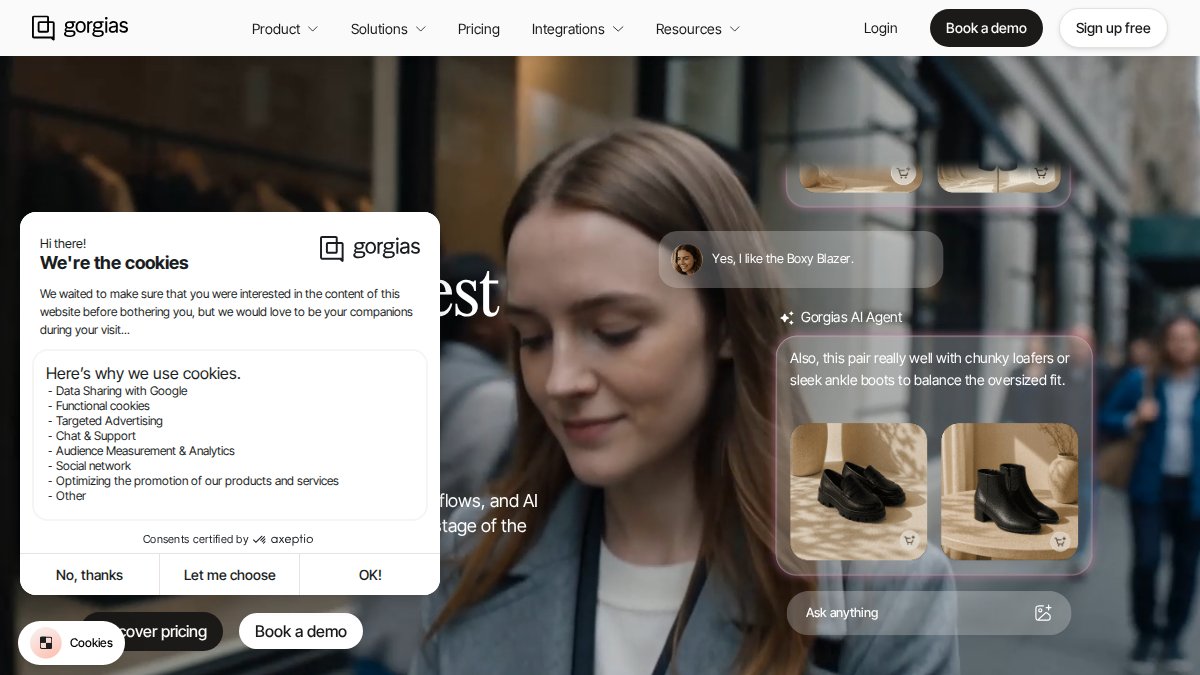Click the Gorgias logo in cookie dialog
Screen dimensions: 1200x675
click(370, 248)
